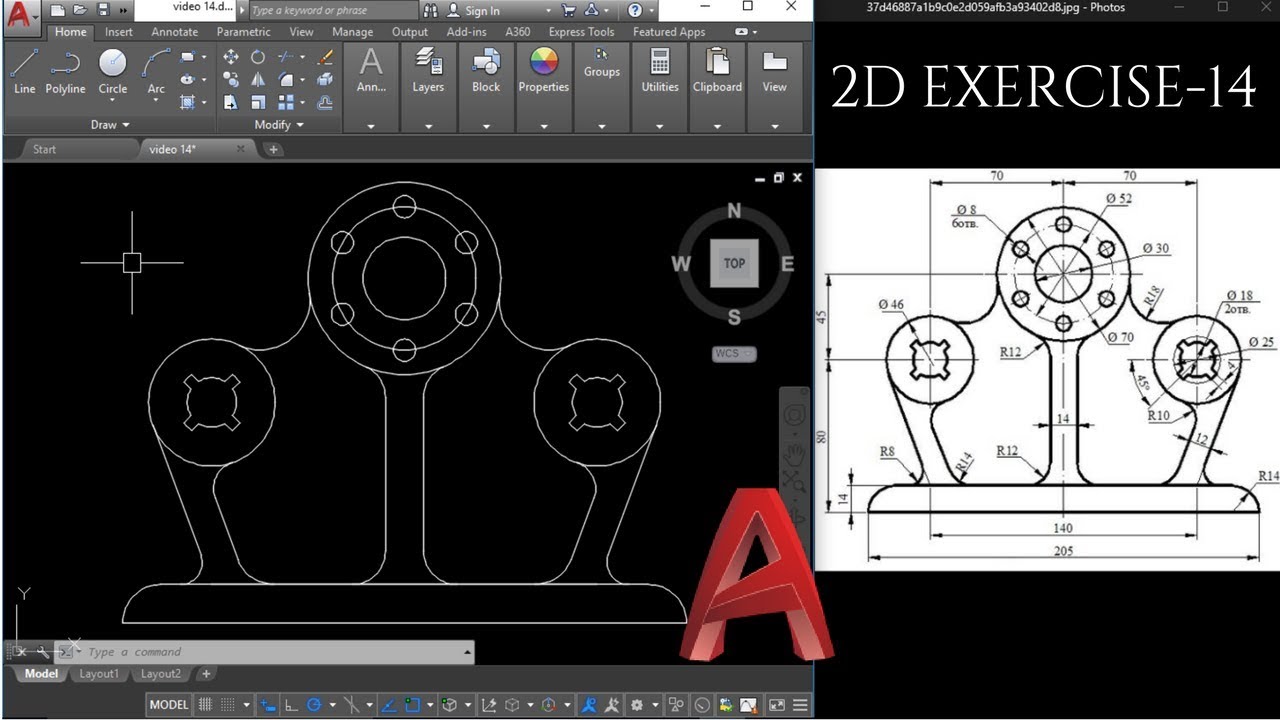Image resolution: width=1280 pixels, height=720 pixels.
Task: Click the Open folder icon in Quick Access toolbar
Action: click(x=79, y=10)
